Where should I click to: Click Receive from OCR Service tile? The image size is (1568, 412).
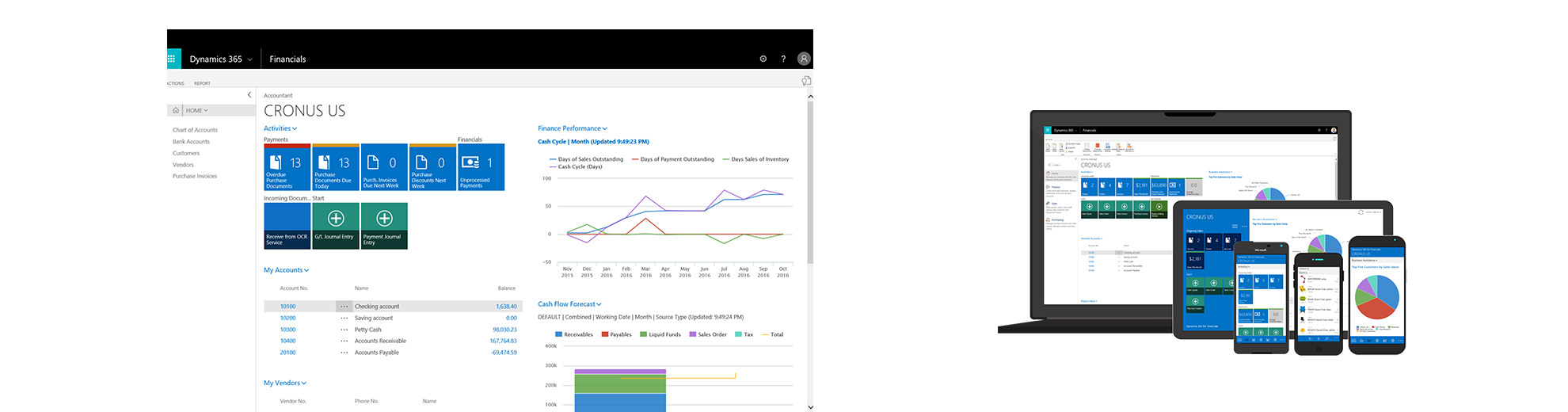(x=287, y=226)
